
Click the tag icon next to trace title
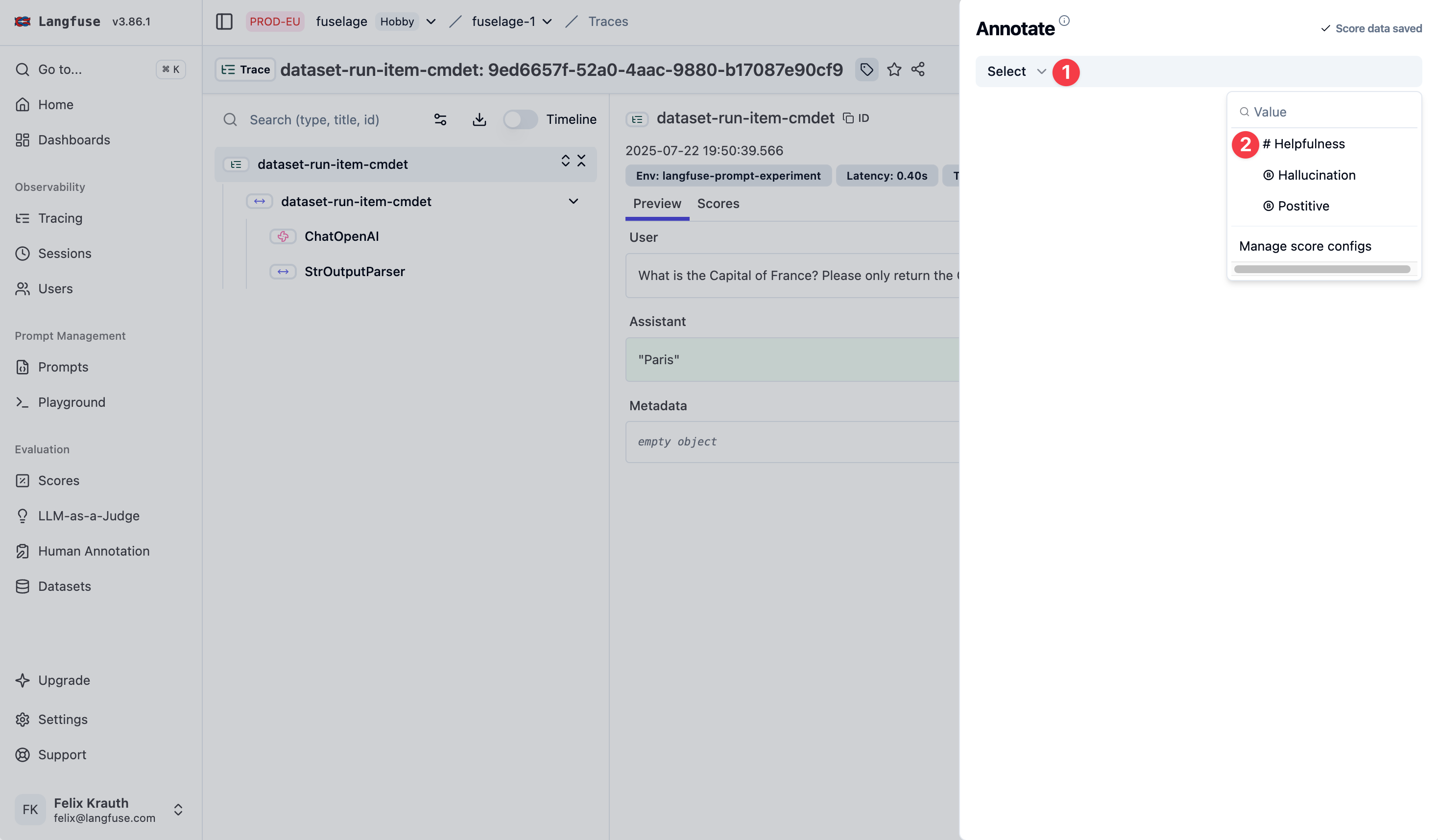click(x=866, y=70)
